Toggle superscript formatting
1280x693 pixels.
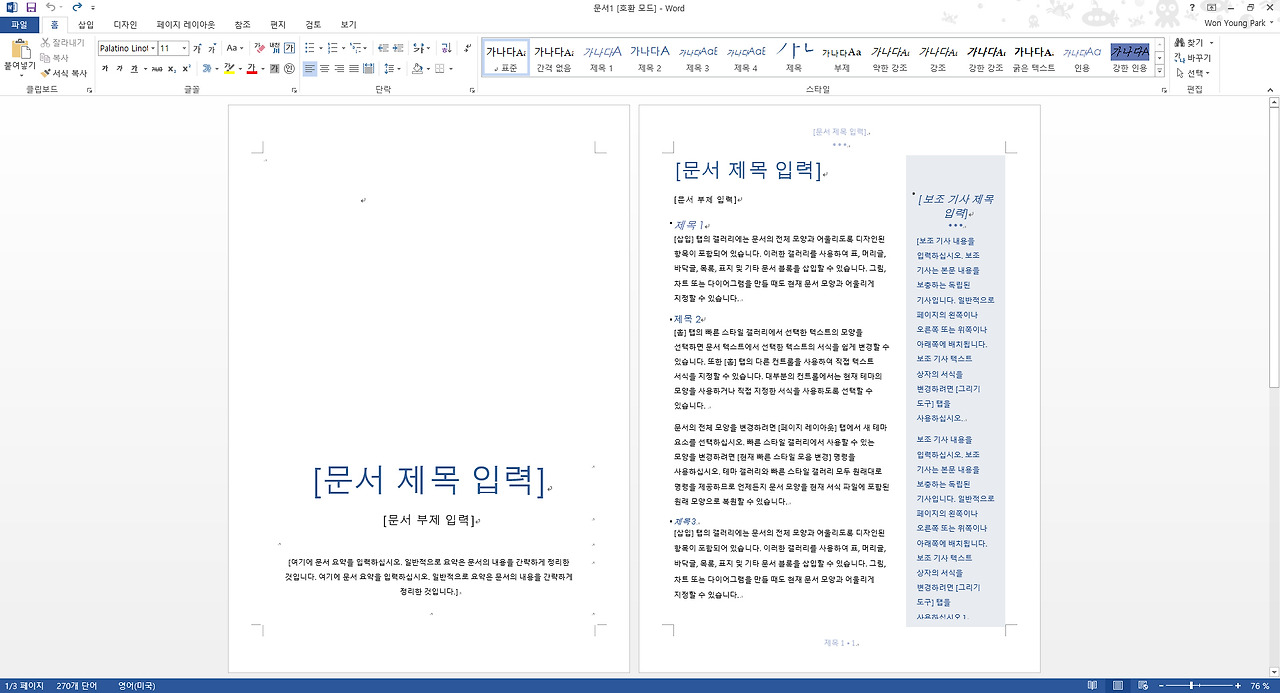[186, 68]
